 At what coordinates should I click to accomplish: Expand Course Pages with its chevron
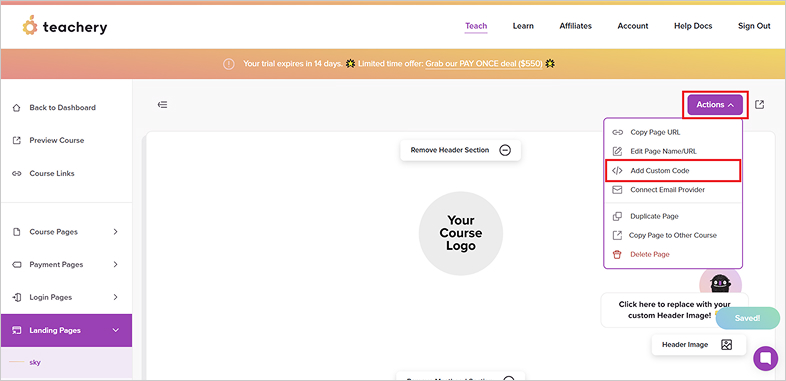click(x=115, y=232)
